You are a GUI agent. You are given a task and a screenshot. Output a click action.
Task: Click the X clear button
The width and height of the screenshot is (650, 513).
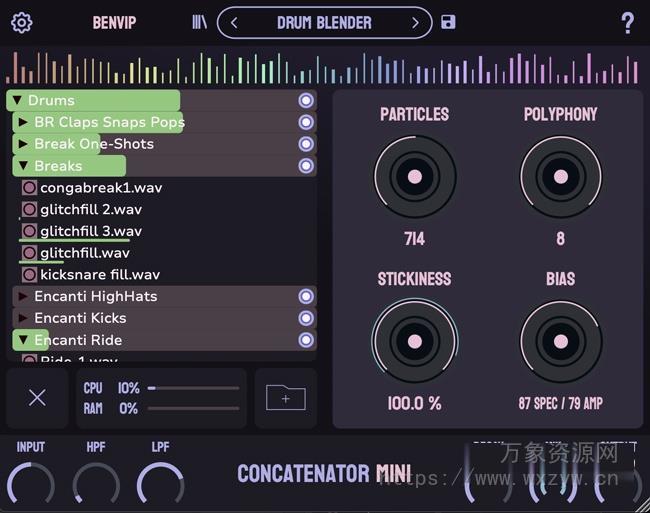[37, 398]
